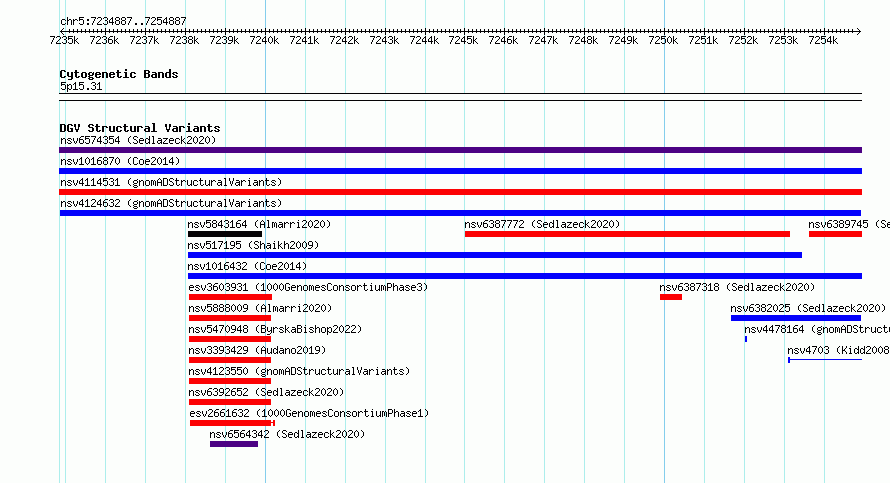Open nsv517195 (Shaikh2009) variant label

click(x=253, y=245)
